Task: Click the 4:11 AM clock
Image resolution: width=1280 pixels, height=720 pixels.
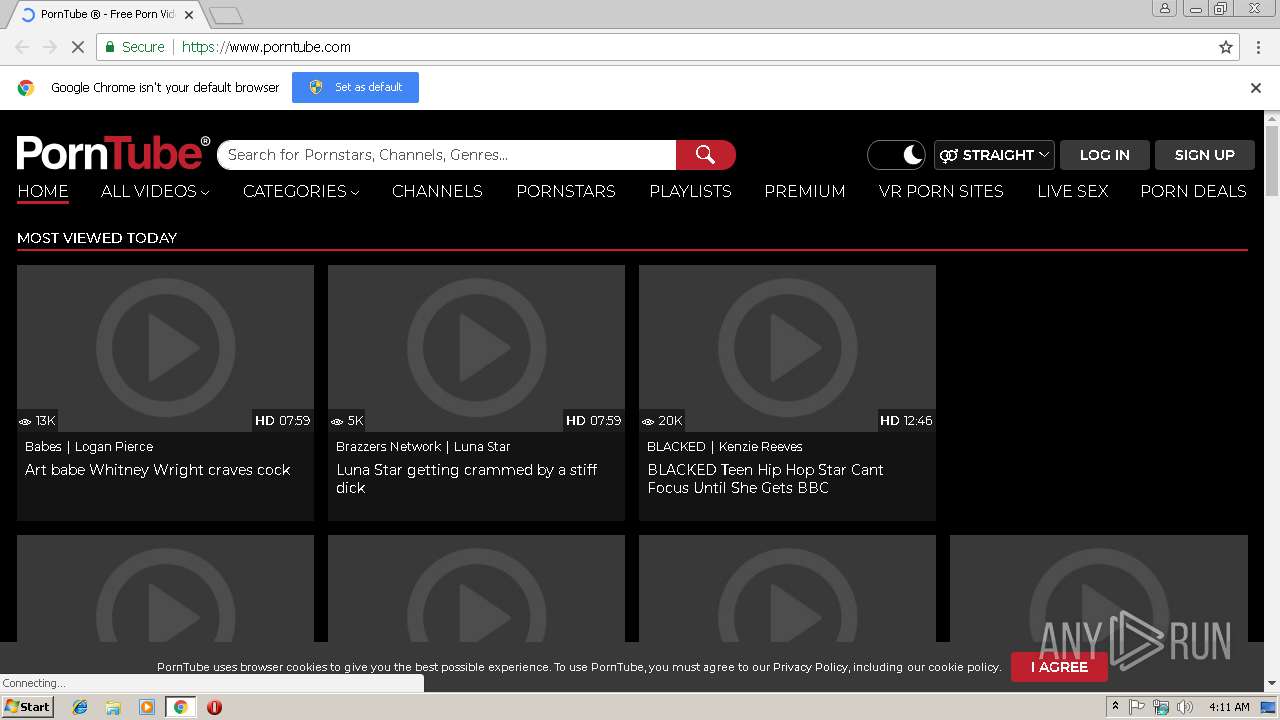Action: click(1229, 707)
